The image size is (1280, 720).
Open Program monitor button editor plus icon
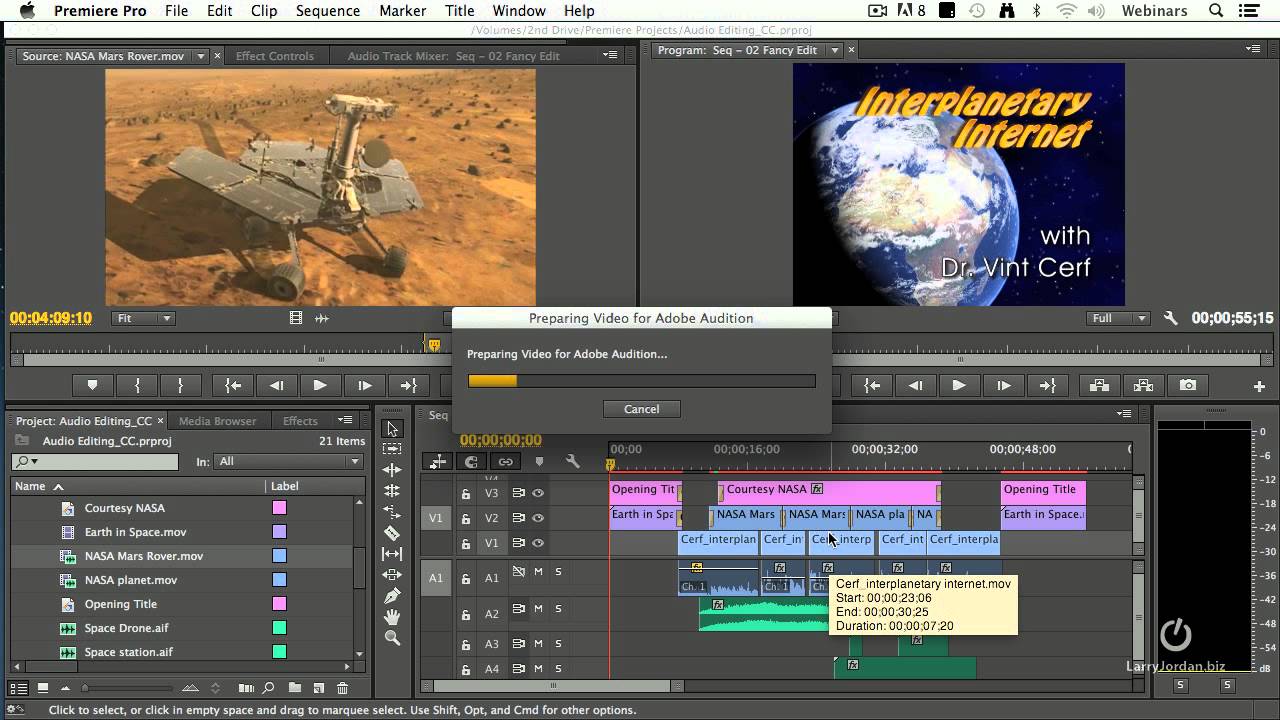[x=1260, y=386]
